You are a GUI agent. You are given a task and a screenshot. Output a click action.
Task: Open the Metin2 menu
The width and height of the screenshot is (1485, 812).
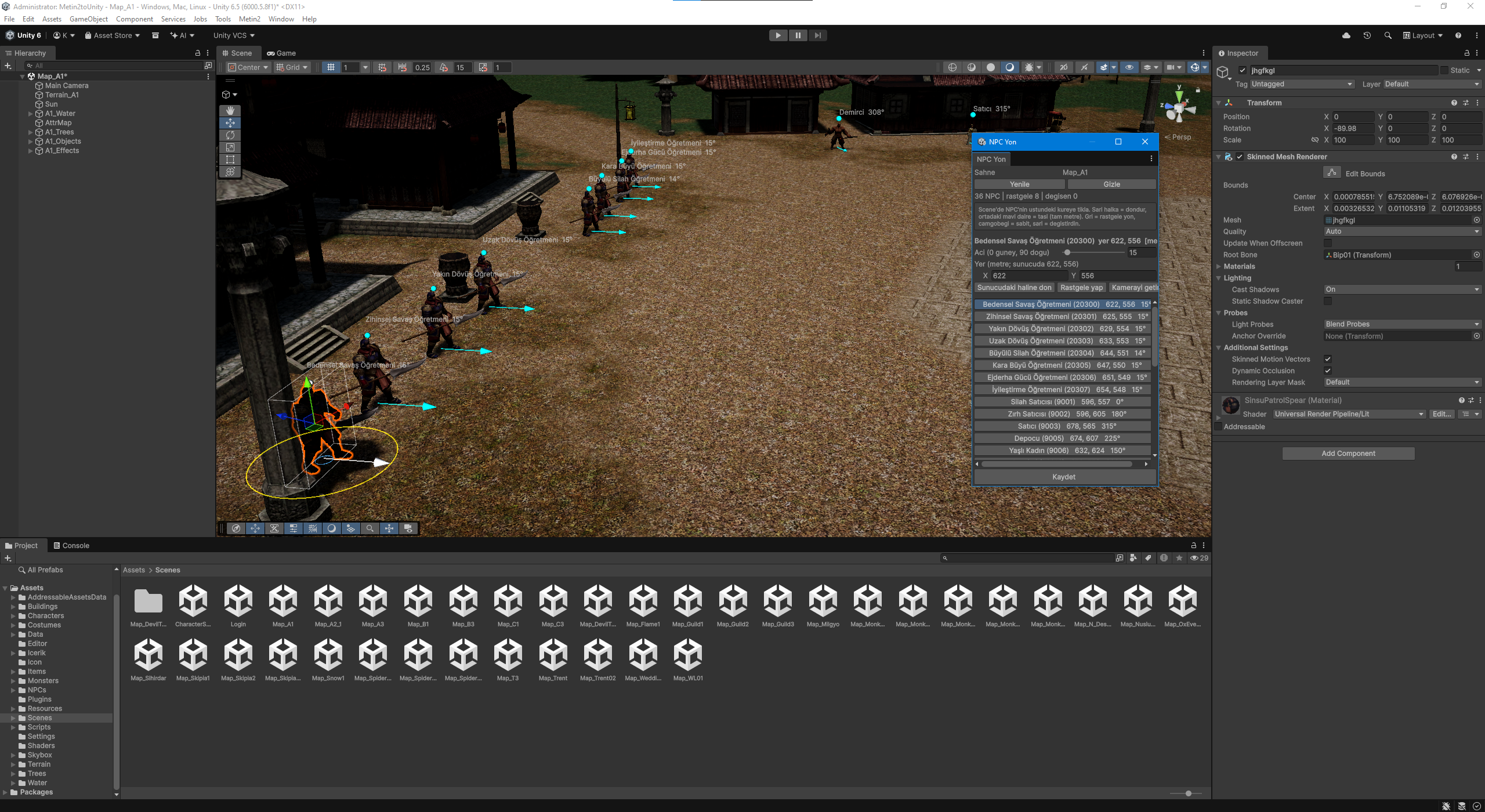249,19
